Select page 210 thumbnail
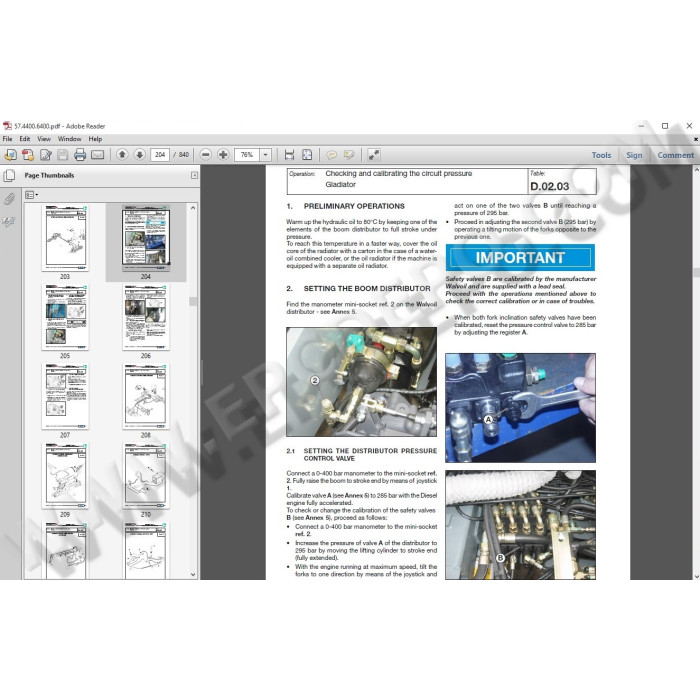Viewport: 700px width, 700px height. [146, 476]
